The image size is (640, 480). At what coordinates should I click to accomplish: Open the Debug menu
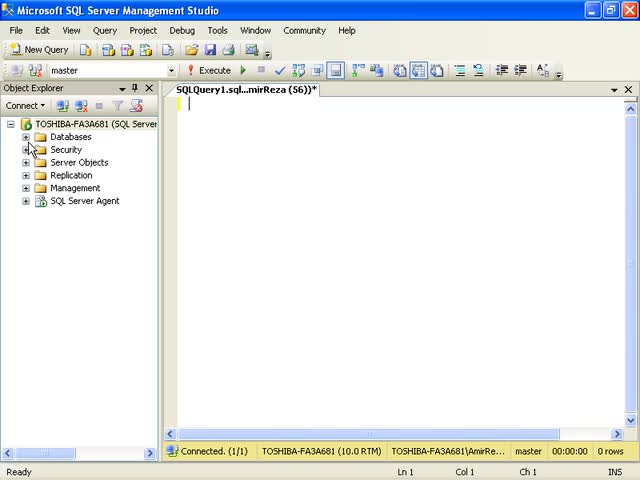point(182,31)
